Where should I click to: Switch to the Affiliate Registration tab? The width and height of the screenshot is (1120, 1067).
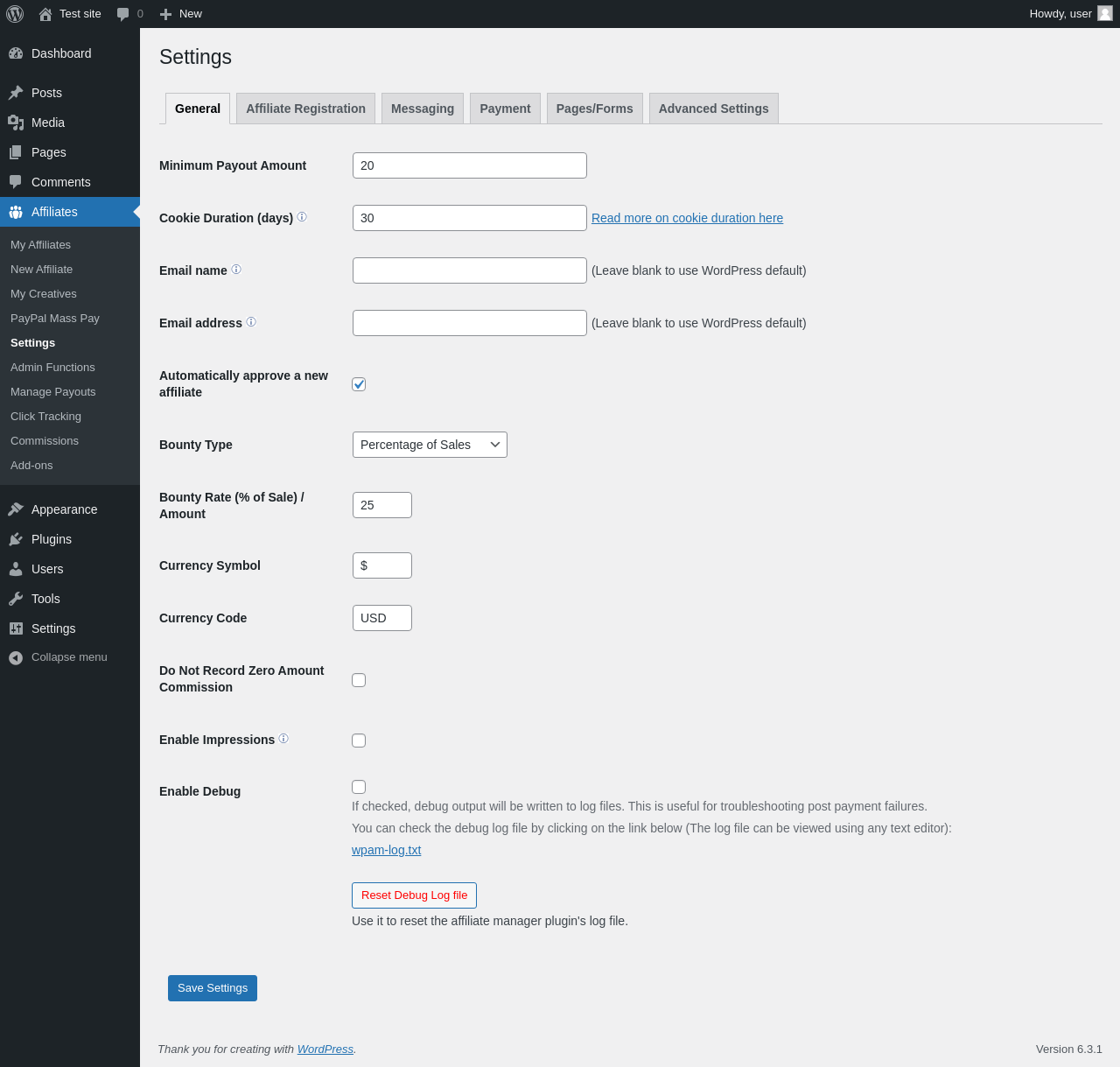(x=305, y=109)
